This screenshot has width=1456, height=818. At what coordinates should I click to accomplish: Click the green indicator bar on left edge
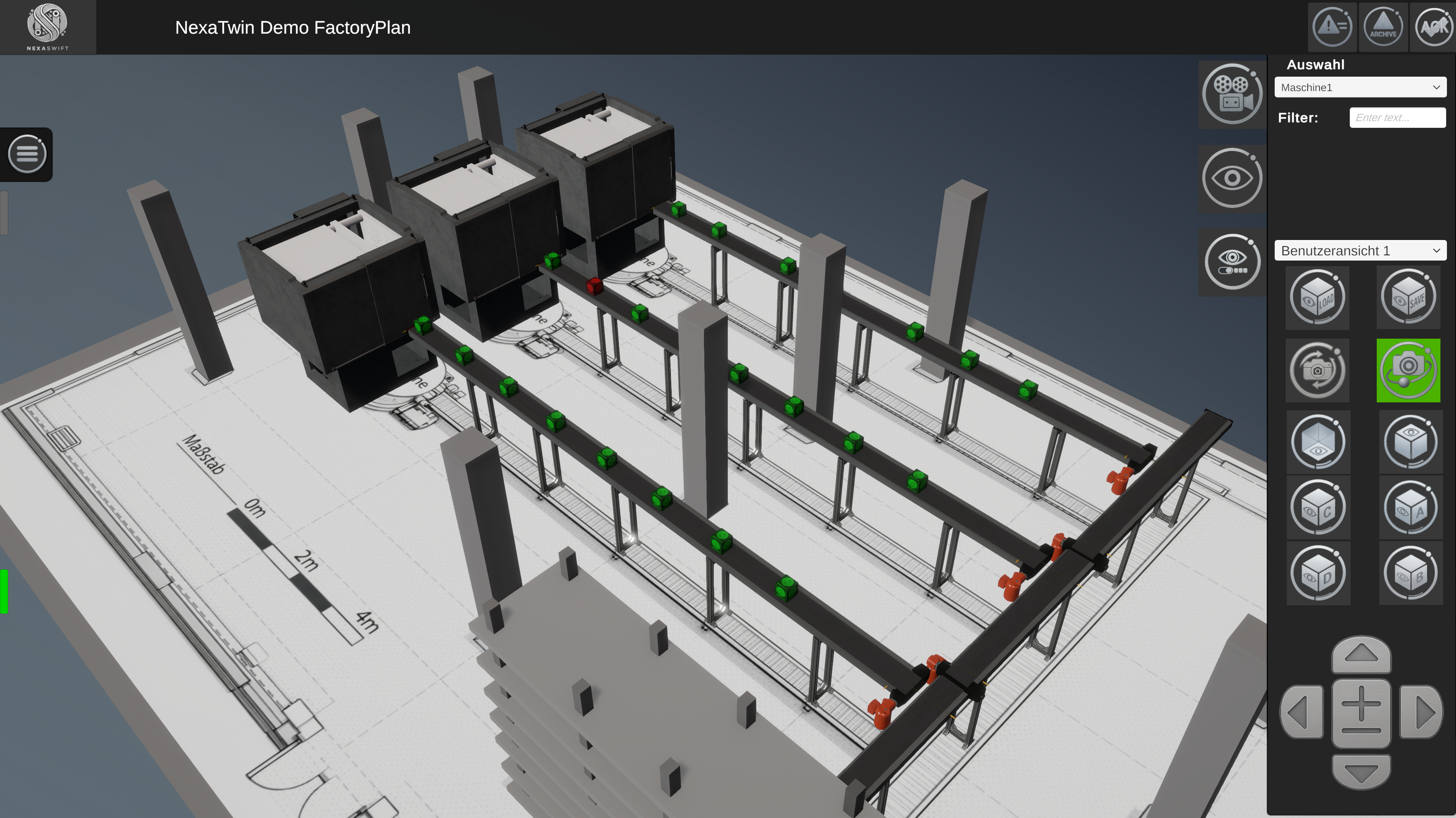point(4,592)
